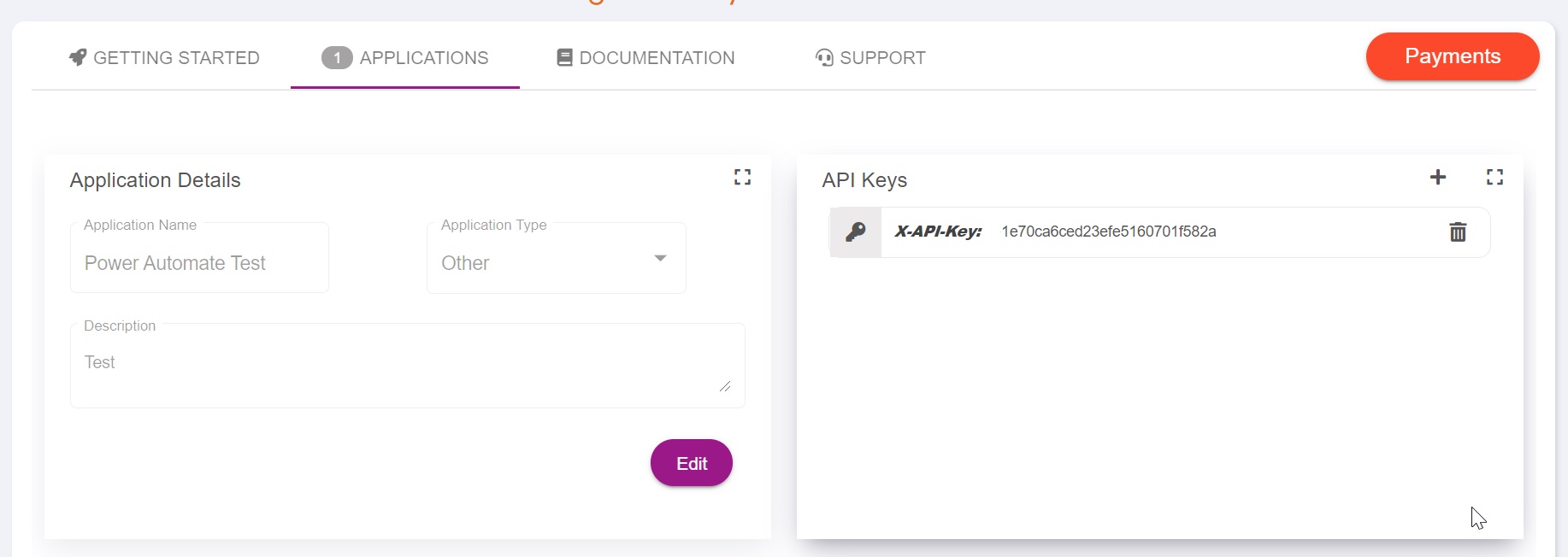Screen dimensions: 1568x557
Task: Click the Edit button
Action: (x=691, y=463)
